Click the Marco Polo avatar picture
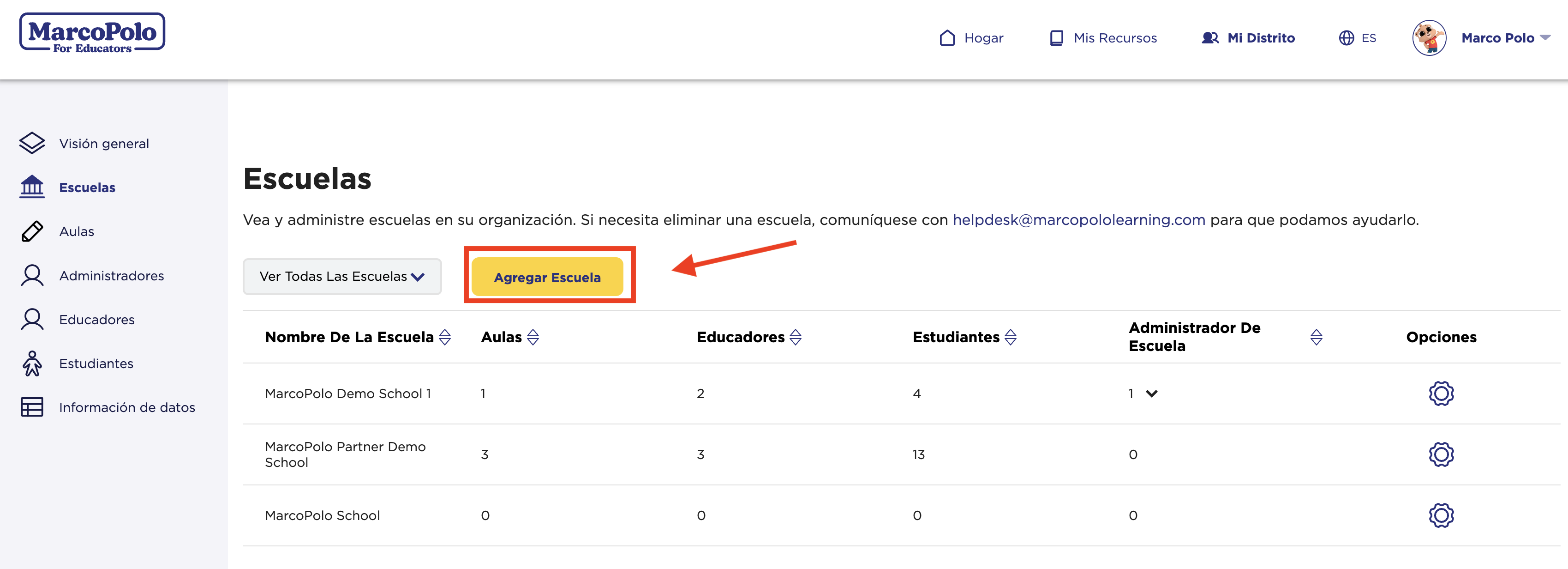 pyautogui.click(x=1429, y=38)
